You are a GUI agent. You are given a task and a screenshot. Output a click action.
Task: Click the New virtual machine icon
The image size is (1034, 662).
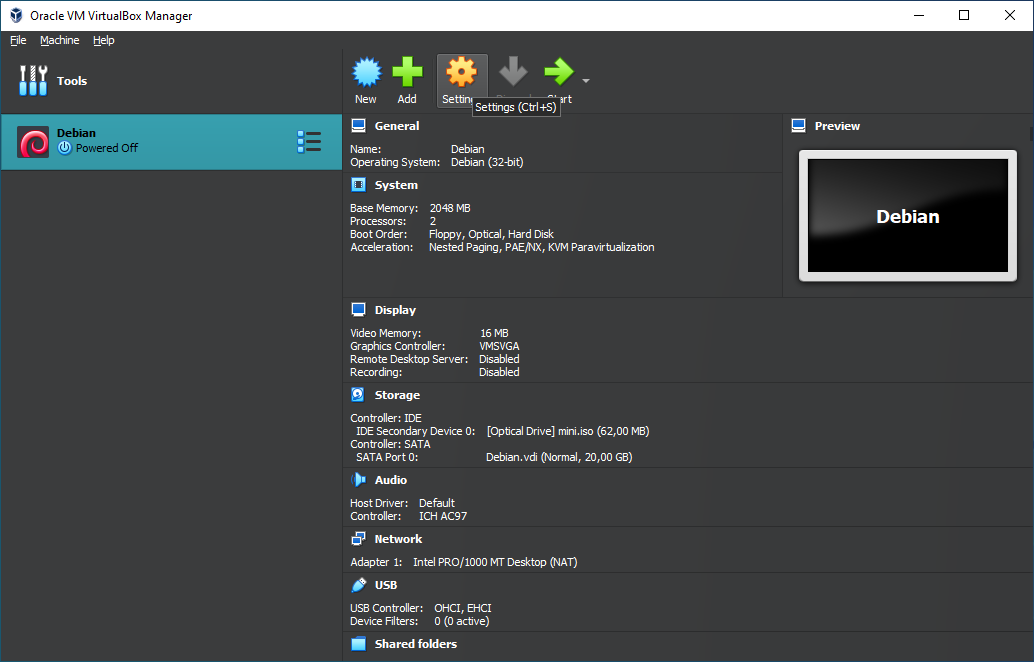(367, 72)
